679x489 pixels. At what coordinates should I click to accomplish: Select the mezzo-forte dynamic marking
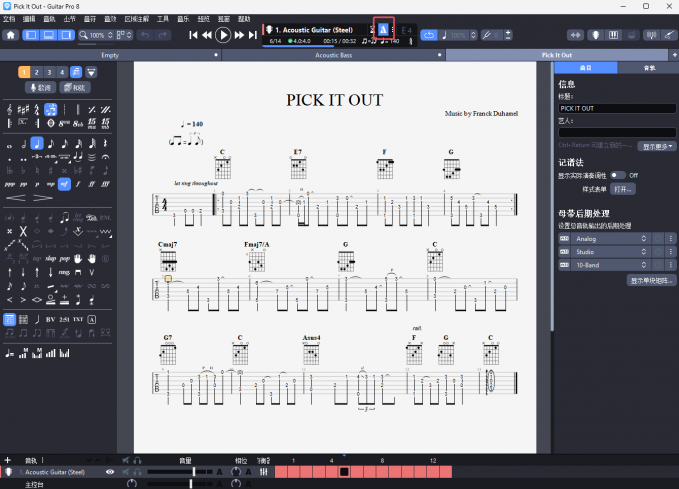(x=64, y=184)
